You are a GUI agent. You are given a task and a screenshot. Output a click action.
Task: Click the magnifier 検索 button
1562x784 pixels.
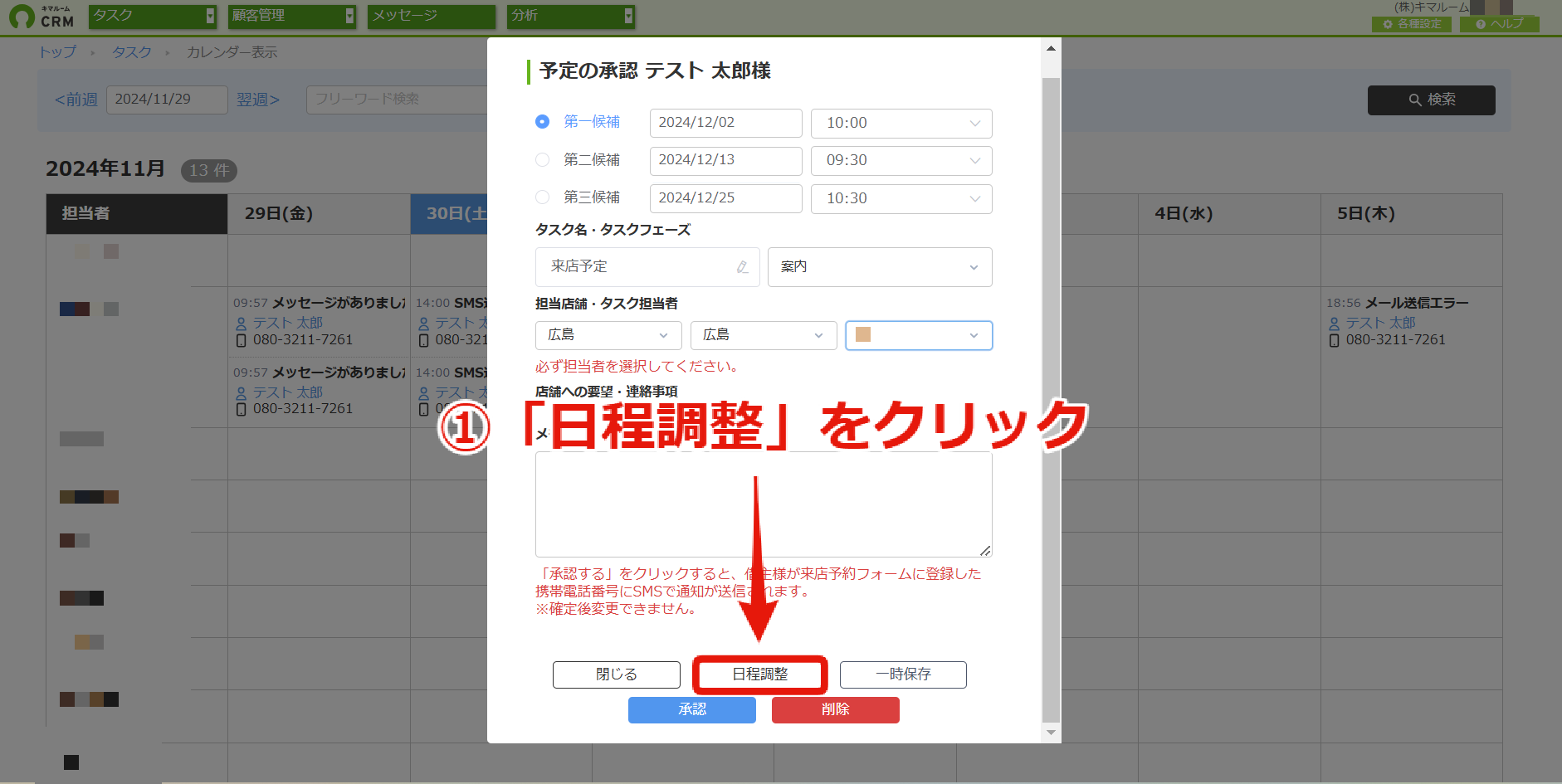1431,100
